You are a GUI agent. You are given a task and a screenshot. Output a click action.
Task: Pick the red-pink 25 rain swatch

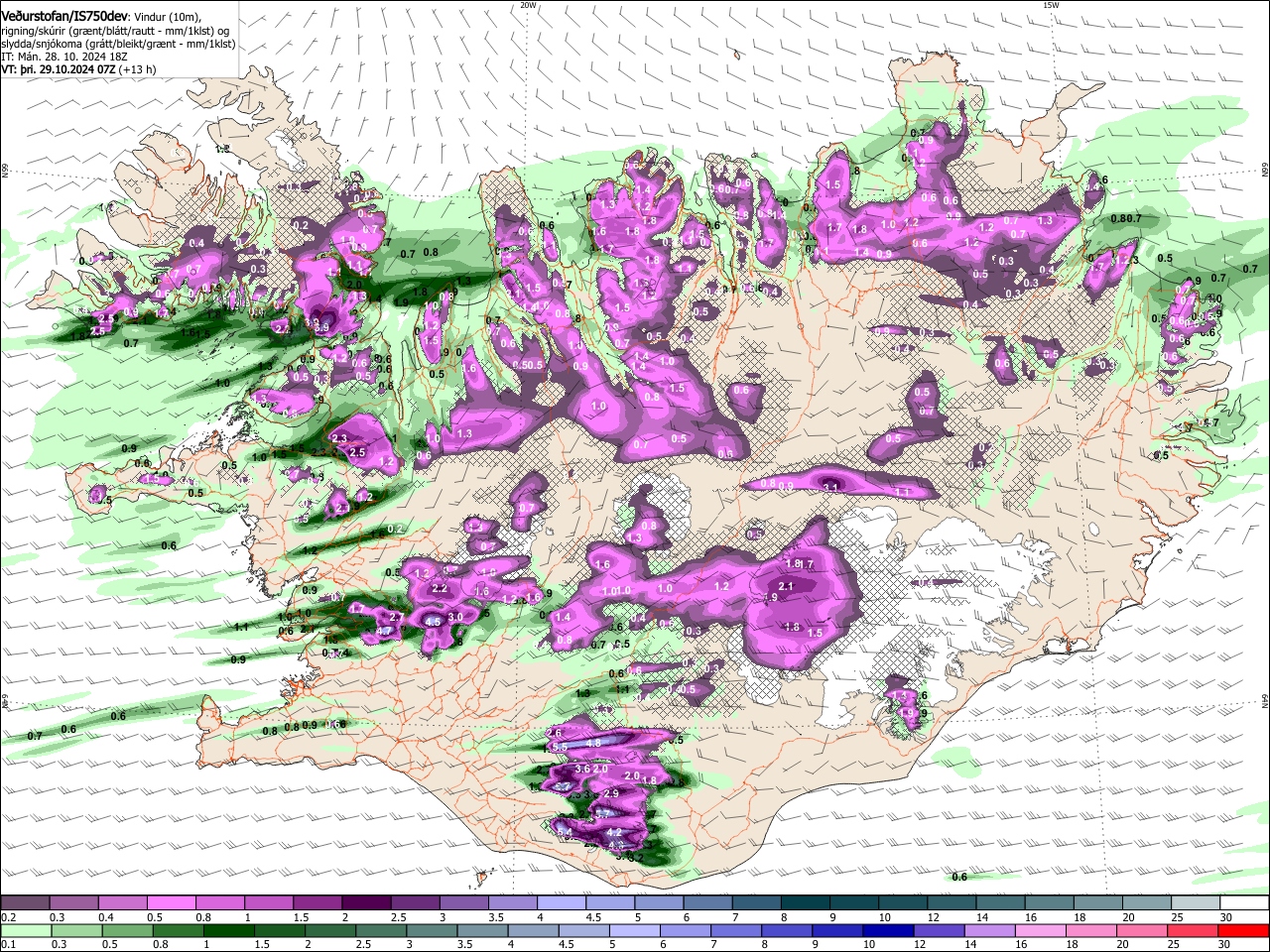click(1195, 931)
